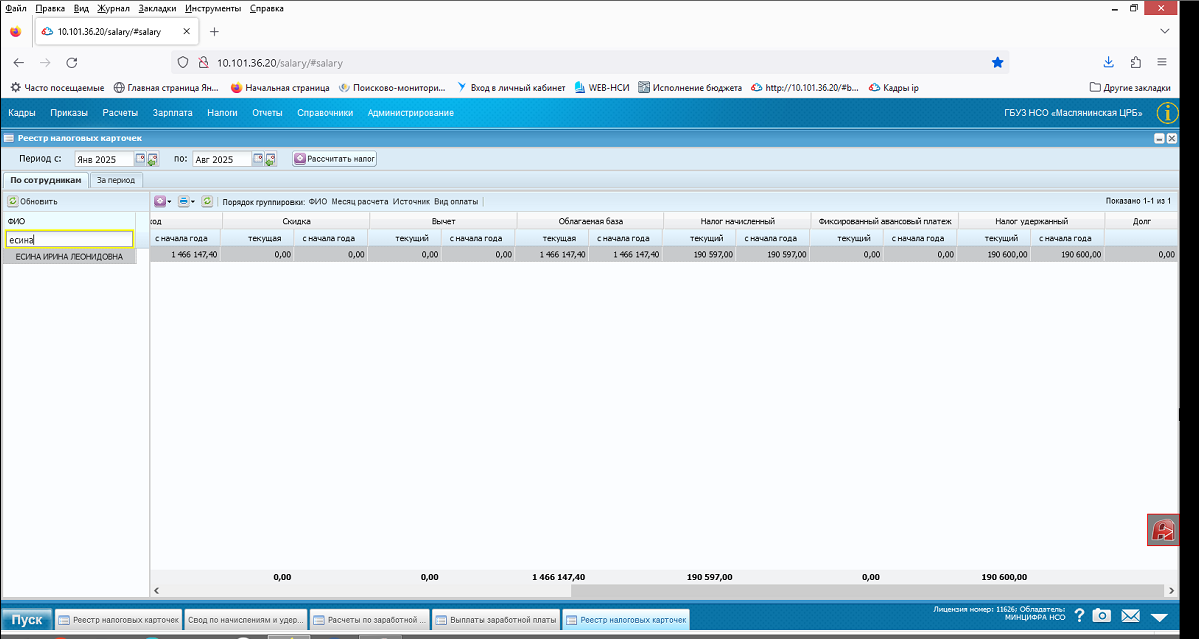1199x639 pixels.
Task: Click the 'Период с' field Янв 2025
Action: point(103,160)
